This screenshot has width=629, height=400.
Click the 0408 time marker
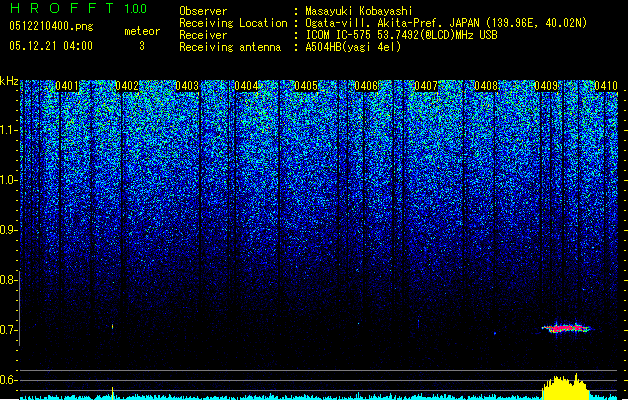tap(486, 86)
